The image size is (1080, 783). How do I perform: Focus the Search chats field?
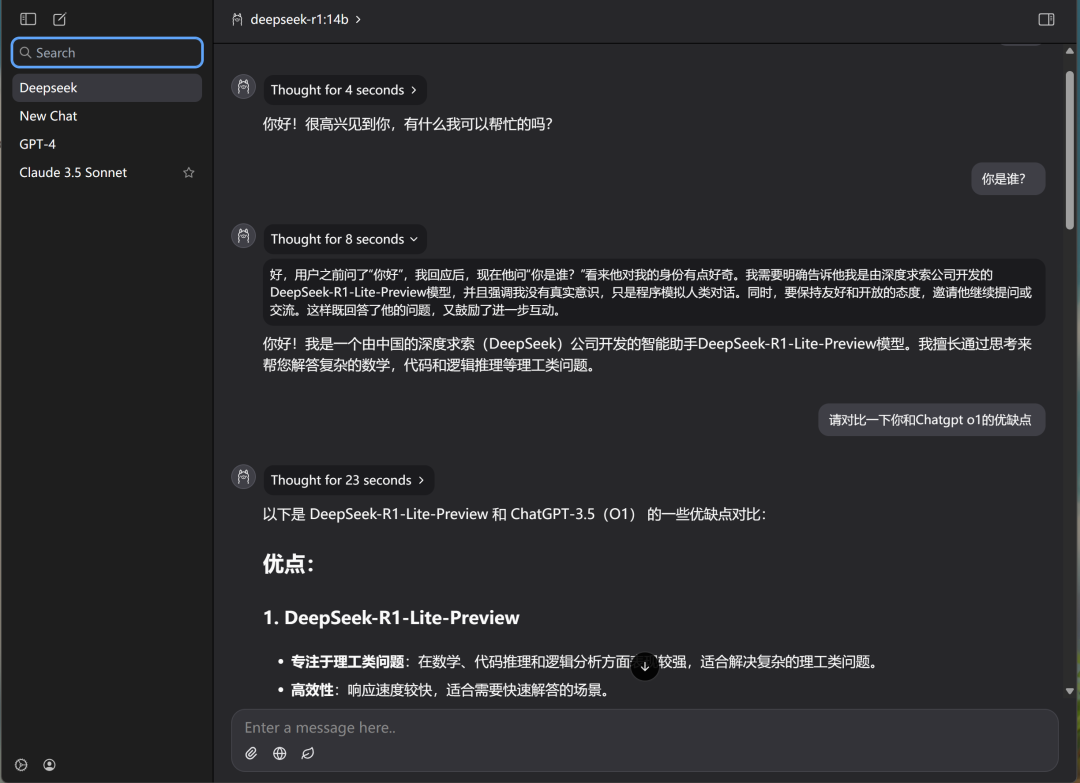pos(107,52)
